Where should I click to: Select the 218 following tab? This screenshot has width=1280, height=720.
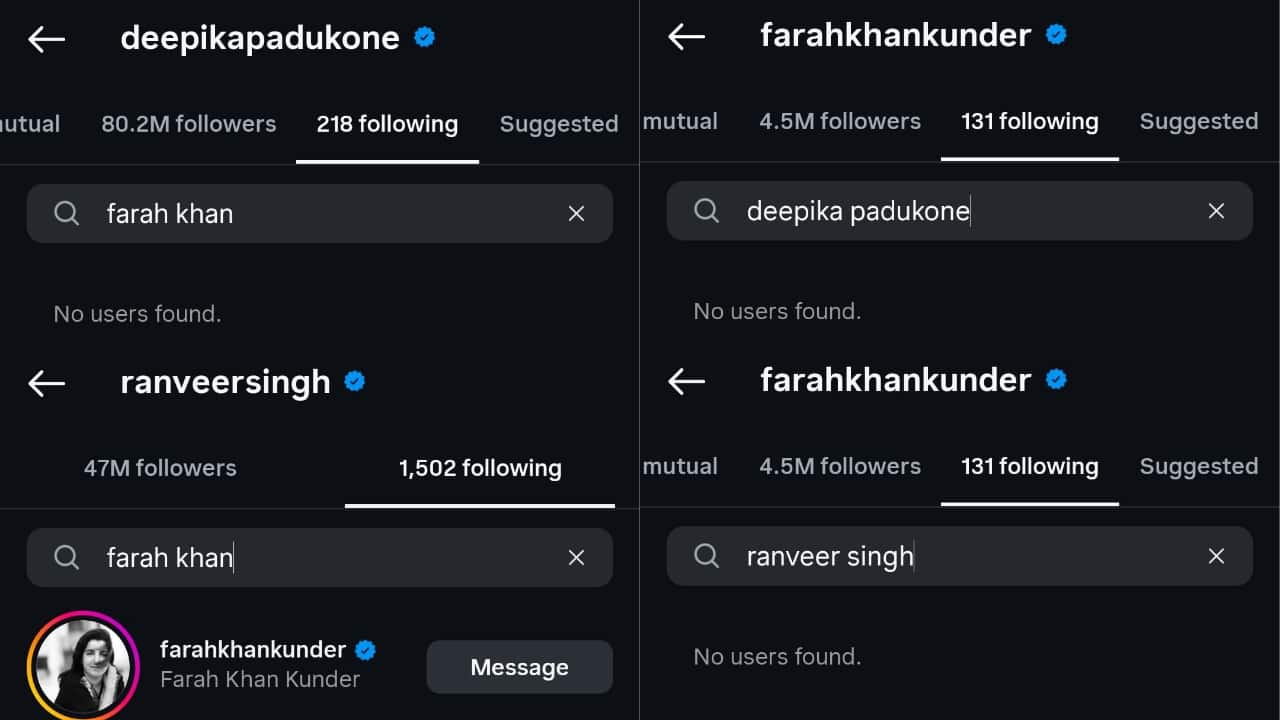(x=387, y=124)
